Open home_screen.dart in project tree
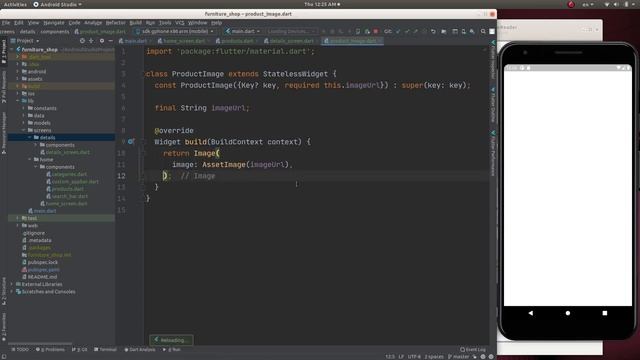This screenshot has width=640, height=360. pyautogui.click(x=66, y=204)
